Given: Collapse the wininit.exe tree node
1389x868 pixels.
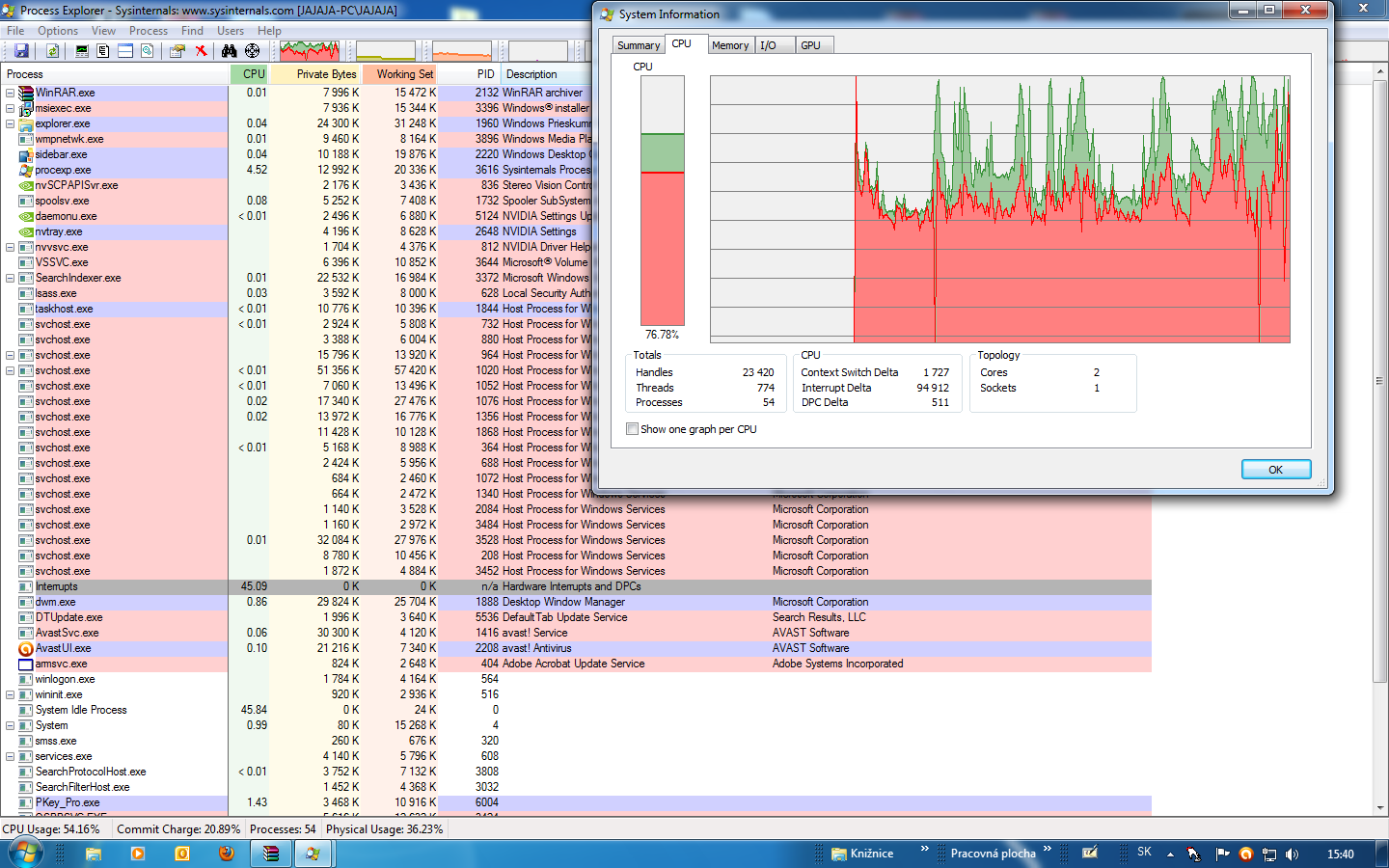Looking at the screenshot, I should (x=10, y=694).
